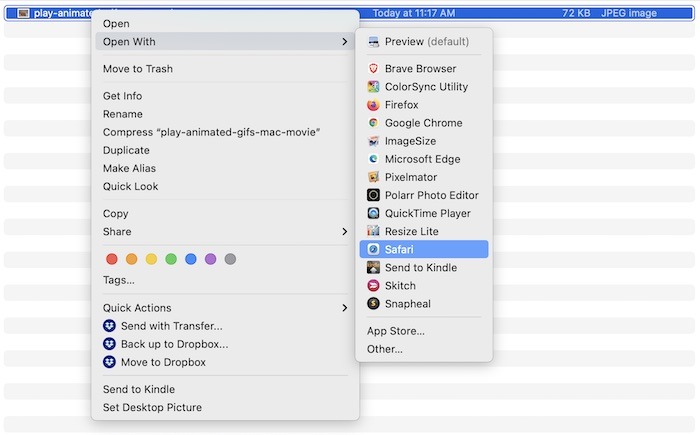The height and width of the screenshot is (435, 700).
Task: Apply the purple tag color
Action: click(210, 259)
